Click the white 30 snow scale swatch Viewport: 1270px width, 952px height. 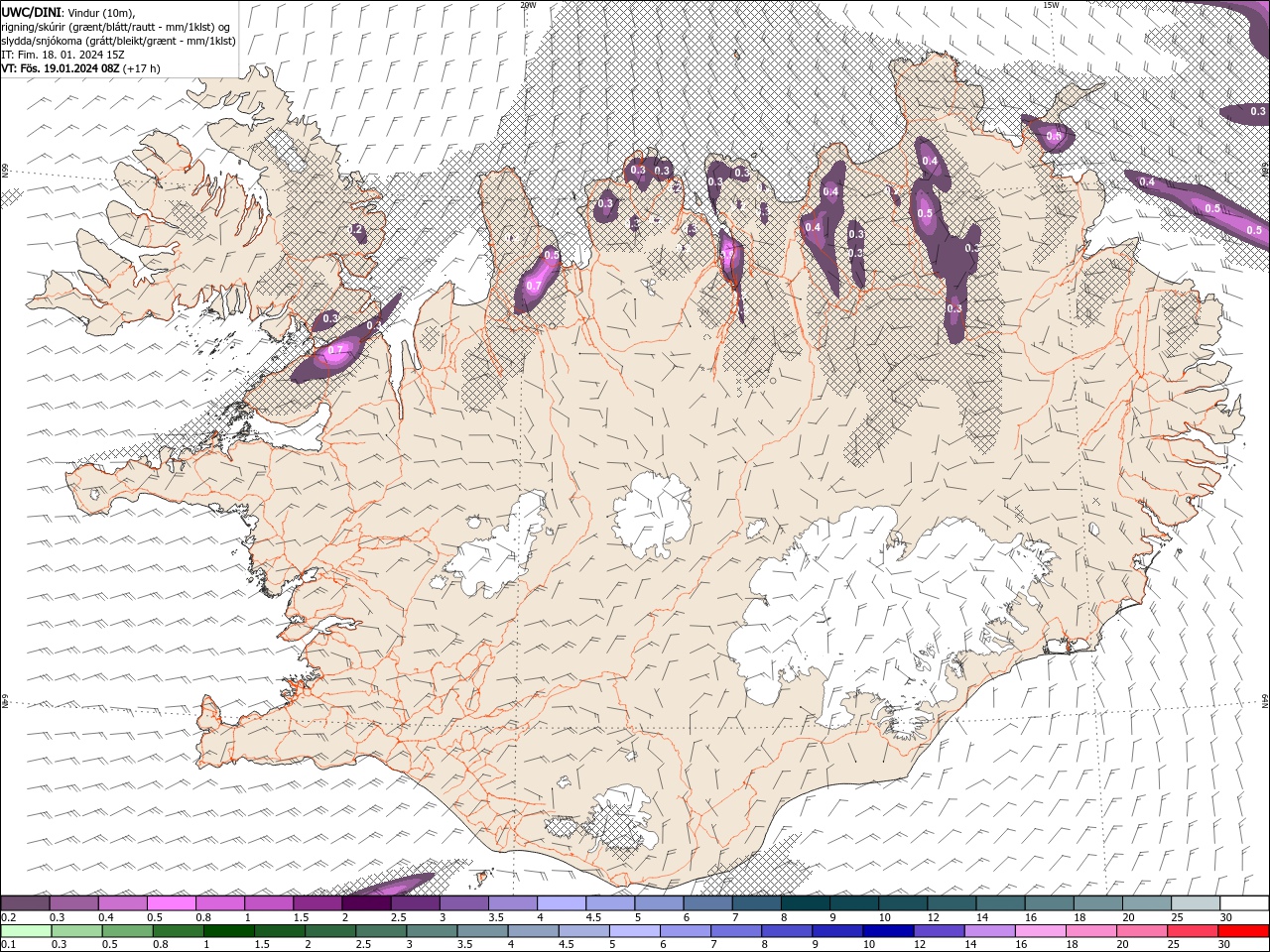point(1244,903)
